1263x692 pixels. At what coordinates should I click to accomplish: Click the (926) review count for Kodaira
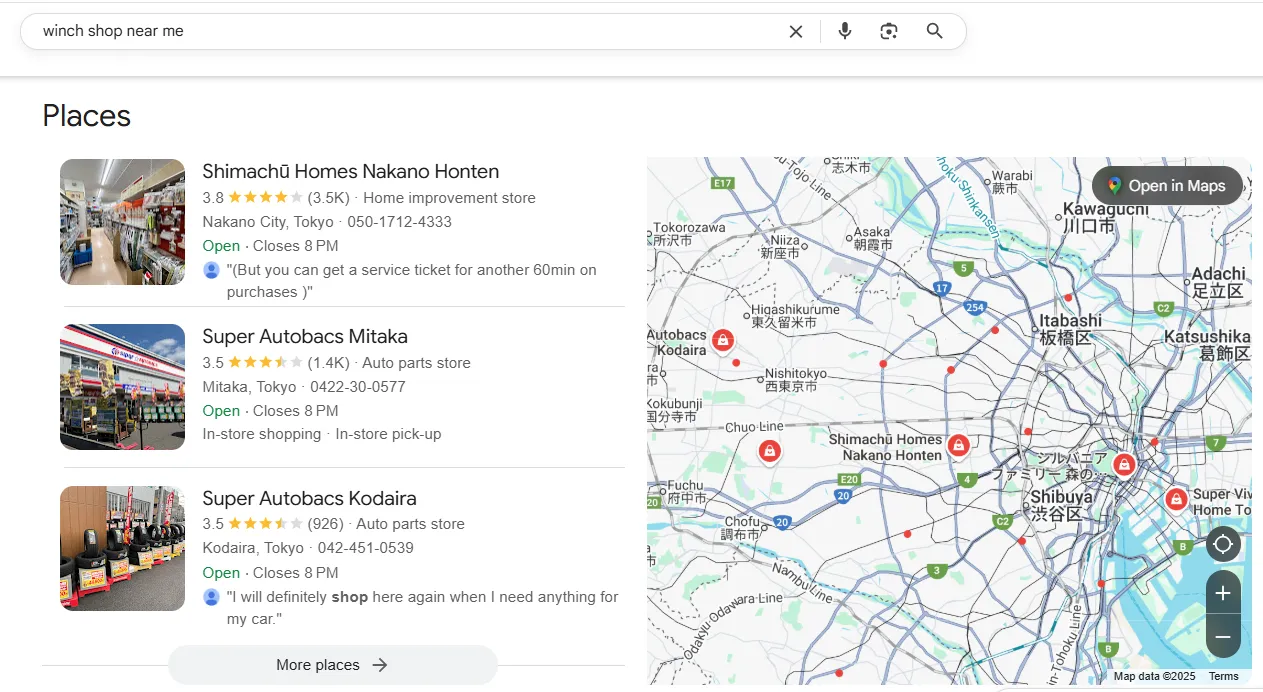326,524
